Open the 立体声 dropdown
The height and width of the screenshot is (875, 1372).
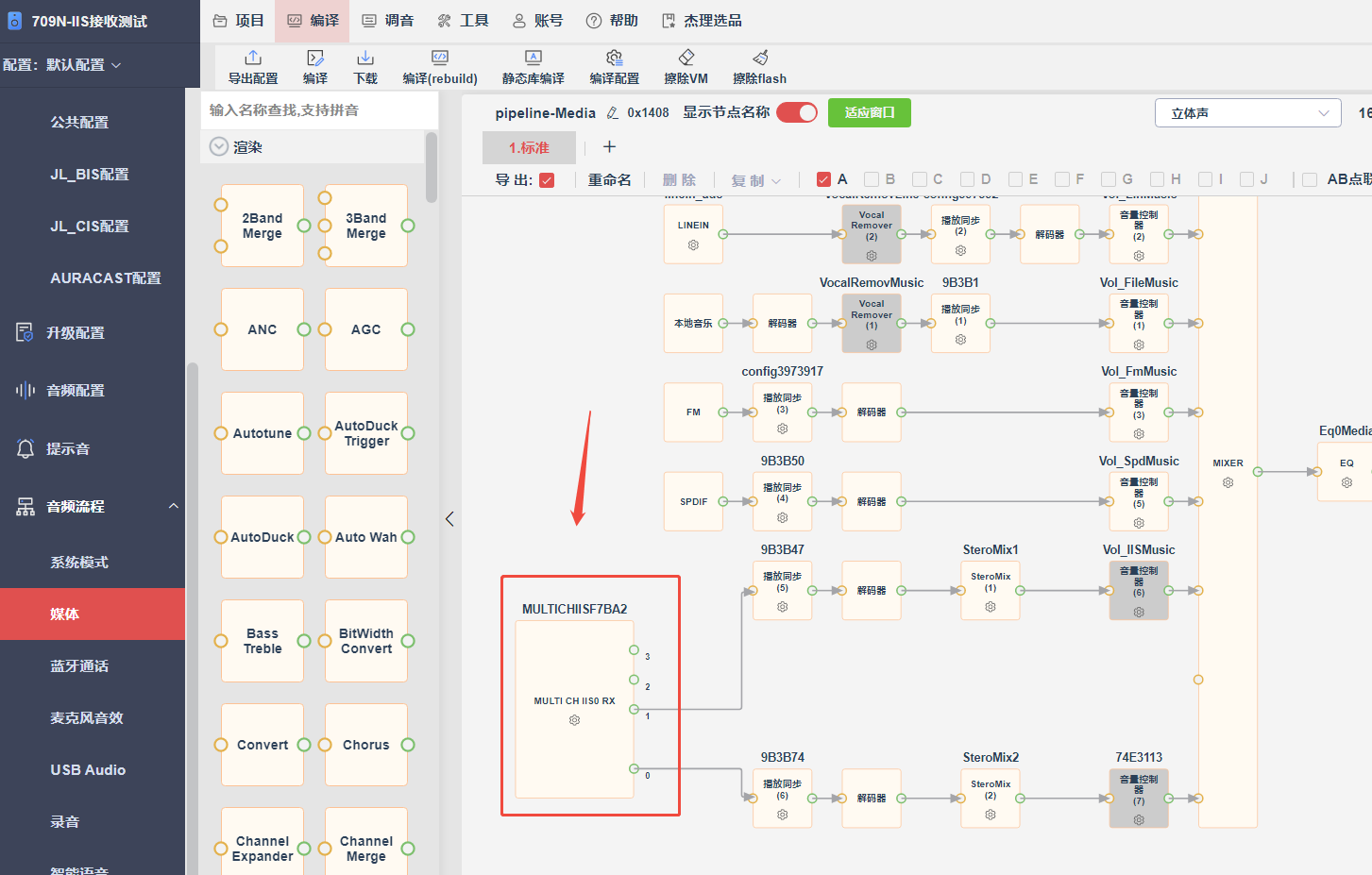coord(1247,113)
